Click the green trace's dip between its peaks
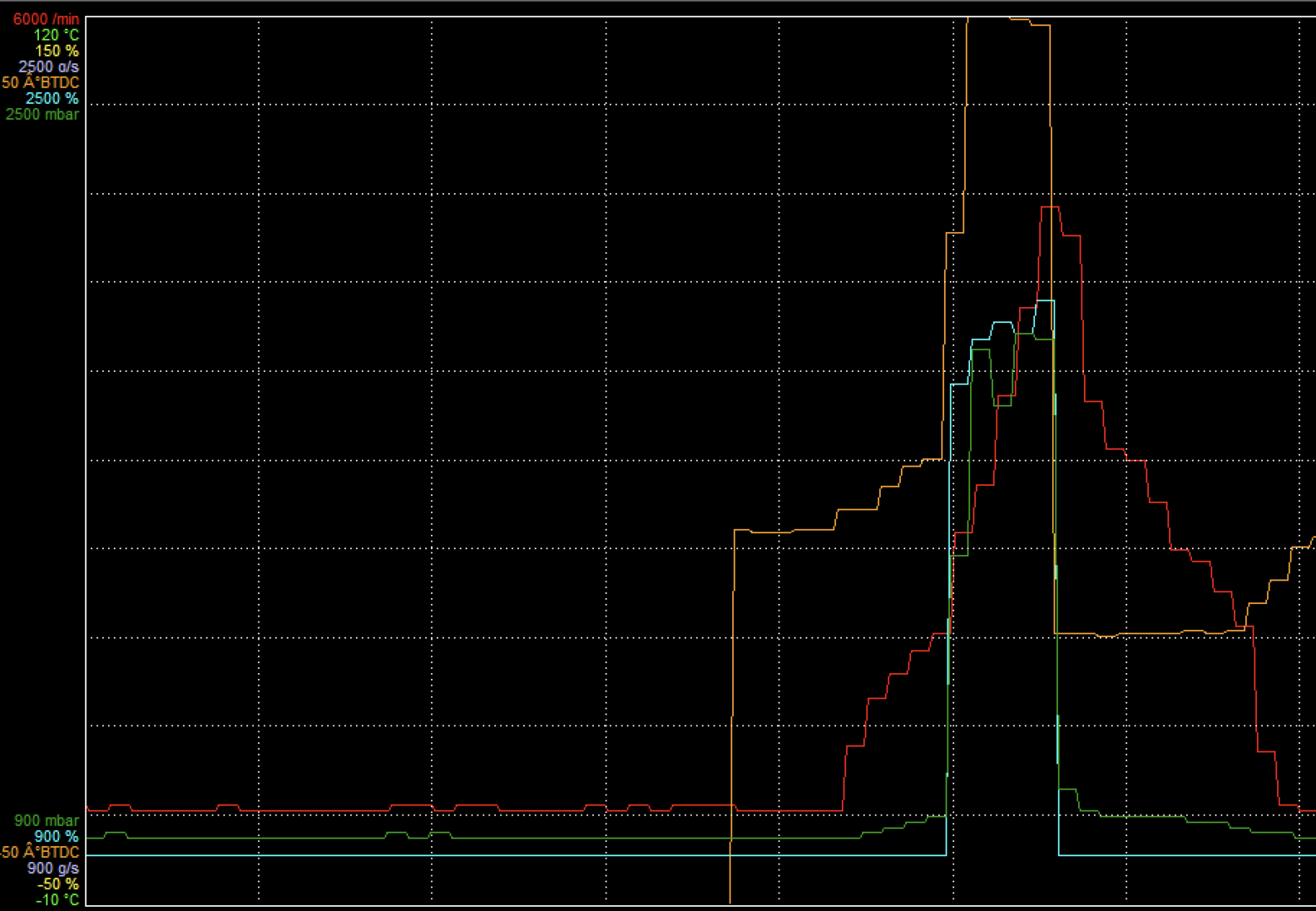 [x=1002, y=405]
